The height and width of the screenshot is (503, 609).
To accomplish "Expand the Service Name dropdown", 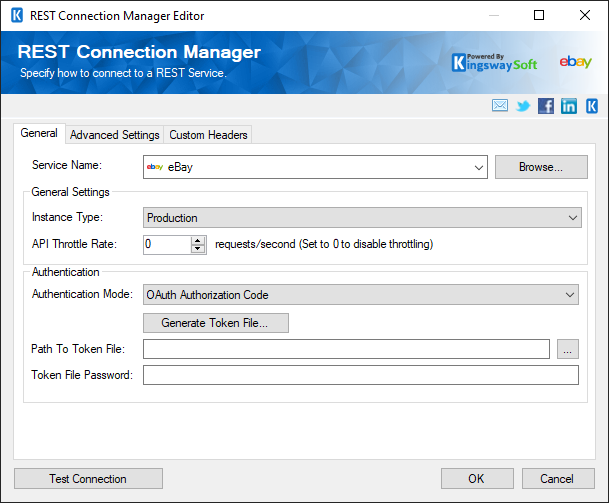I will [478, 167].
